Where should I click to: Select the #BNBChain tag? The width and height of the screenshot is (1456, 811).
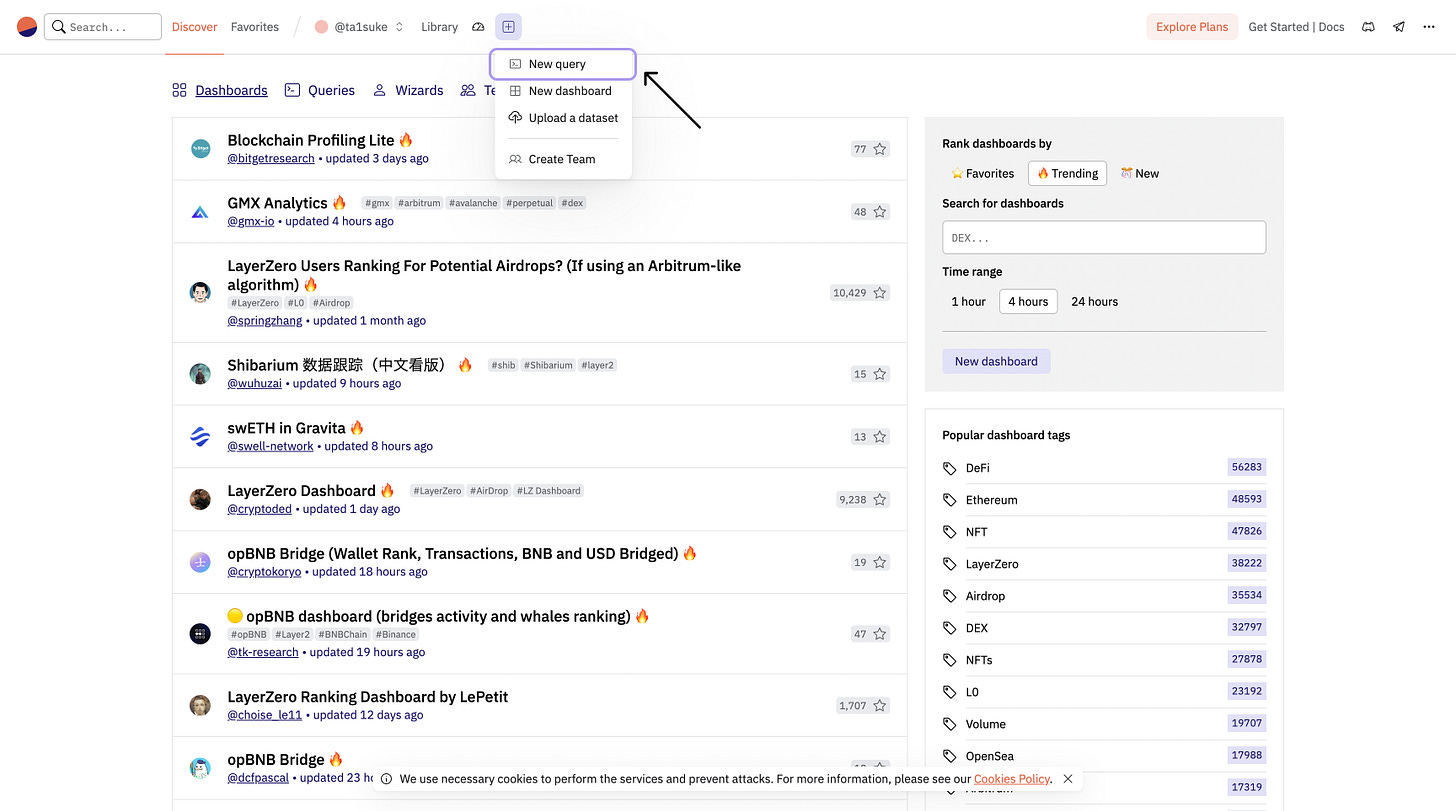click(x=344, y=635)
